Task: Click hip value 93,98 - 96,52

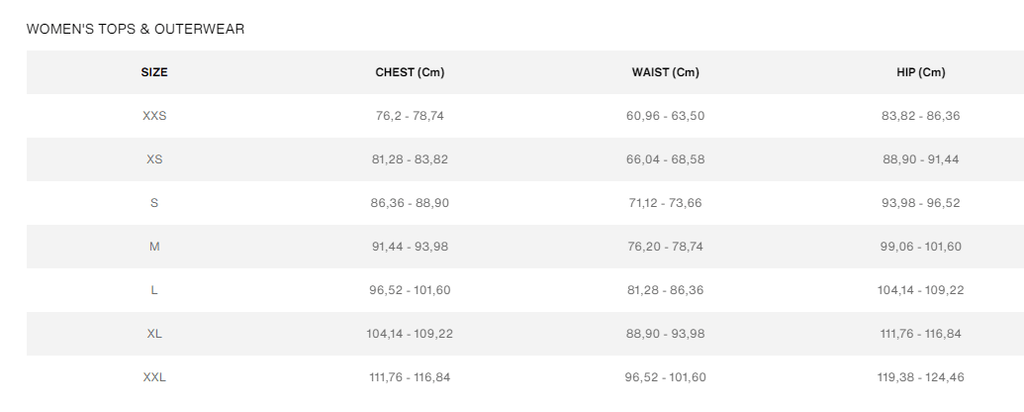Action: (x=921, y=203)
